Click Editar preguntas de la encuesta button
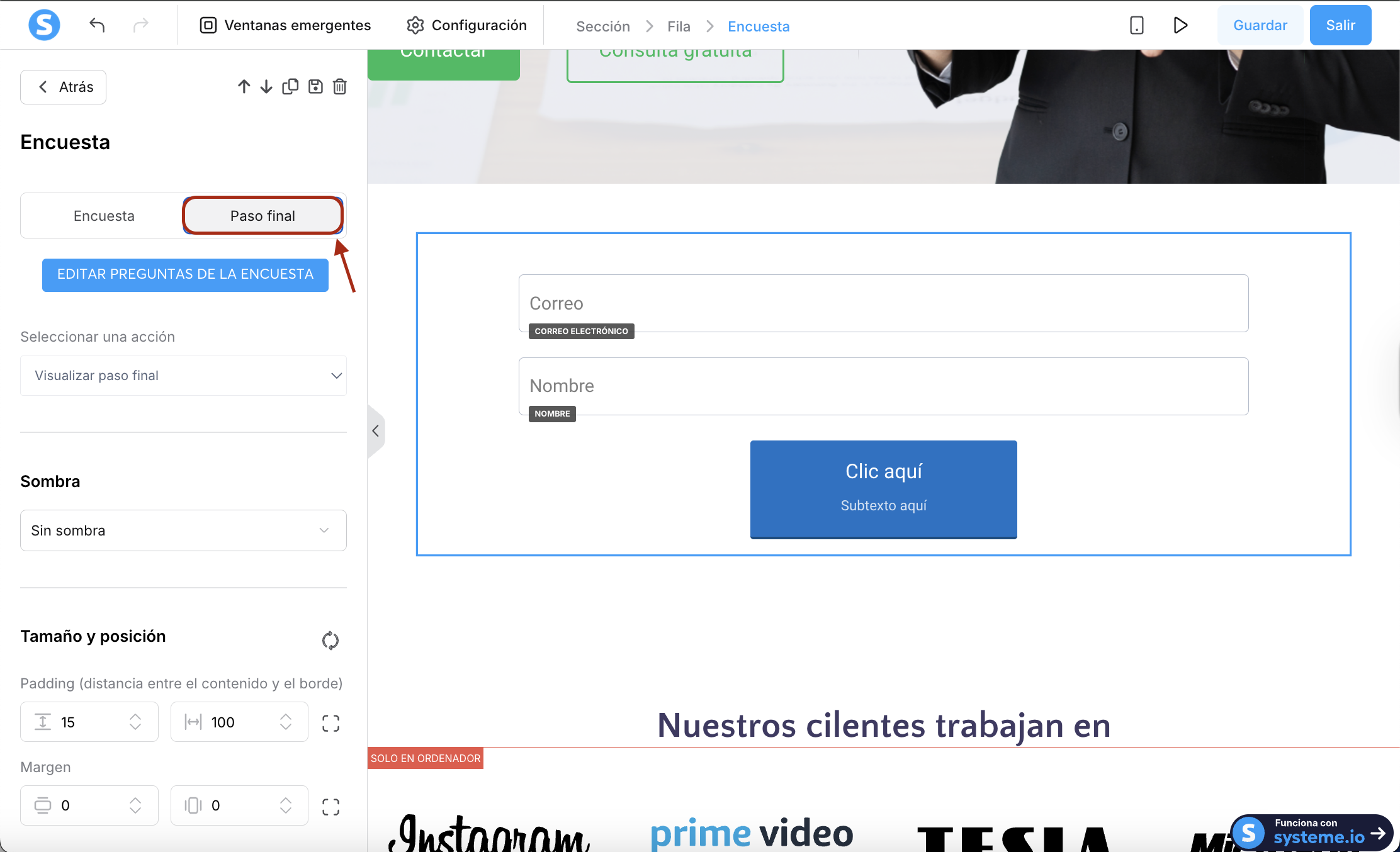 click(x=185, y=274)
